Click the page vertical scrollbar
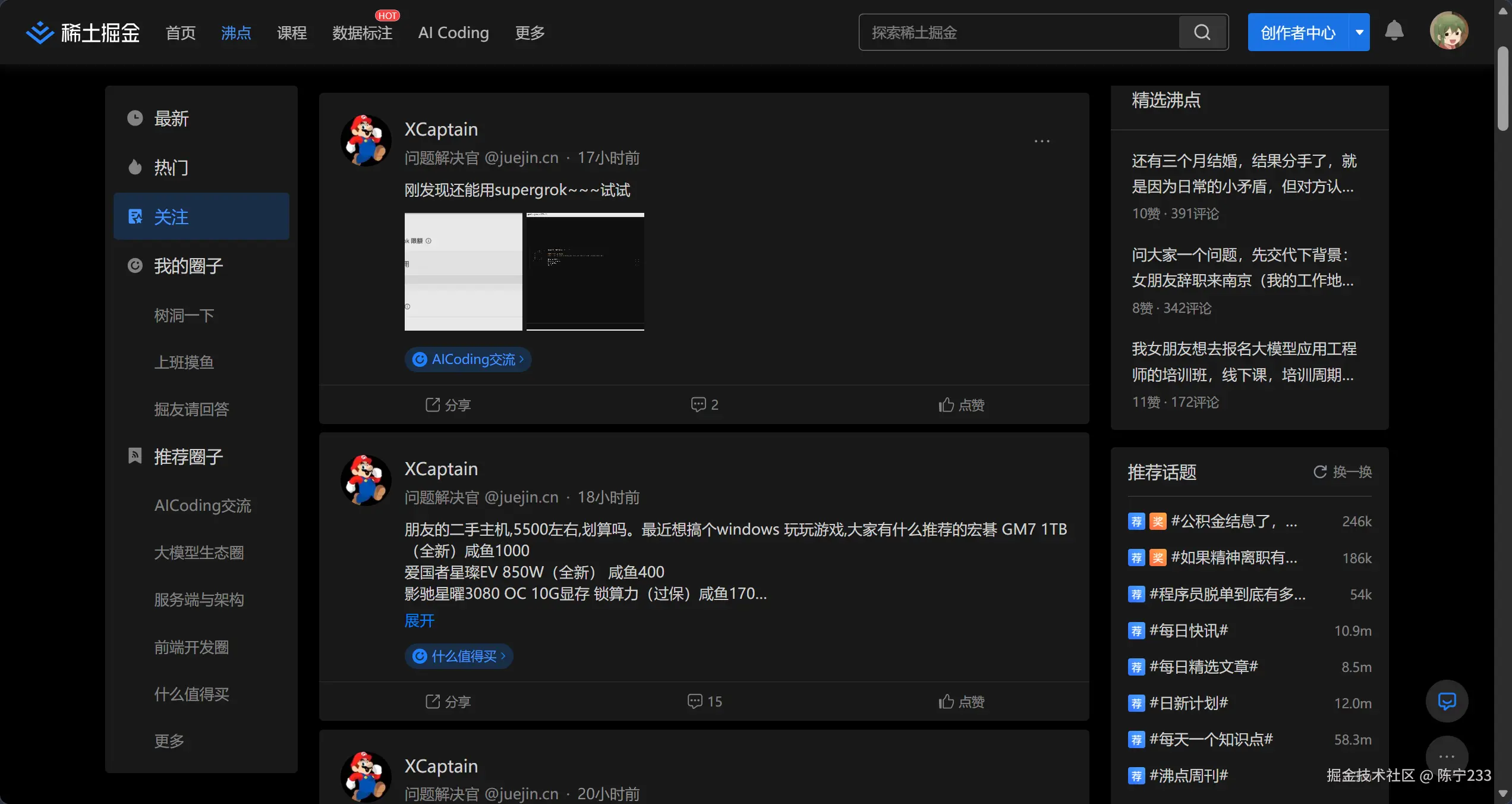 click(1503, 88)
